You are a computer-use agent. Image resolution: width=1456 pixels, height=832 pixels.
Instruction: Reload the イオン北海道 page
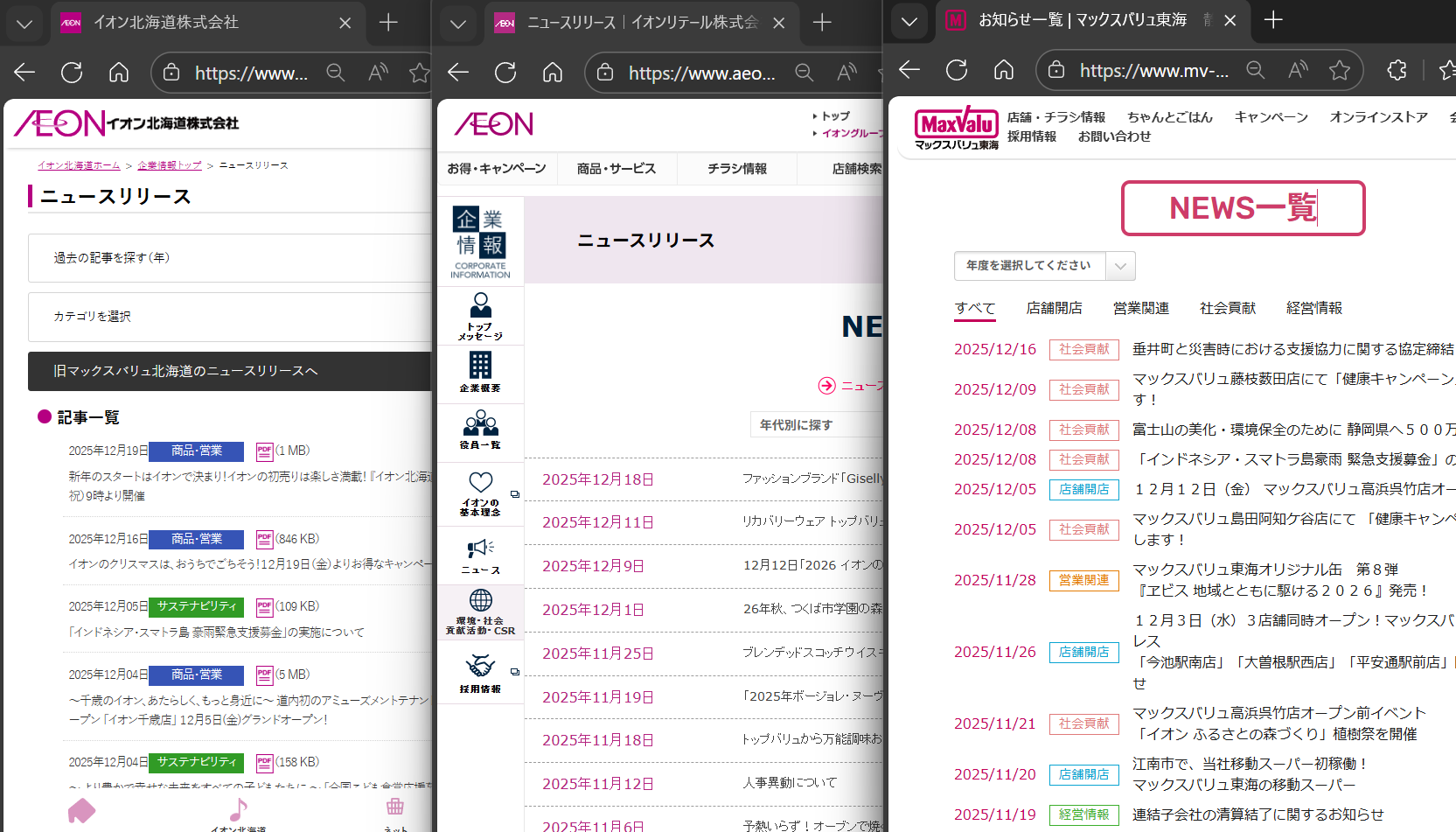[x=72, y=73]
